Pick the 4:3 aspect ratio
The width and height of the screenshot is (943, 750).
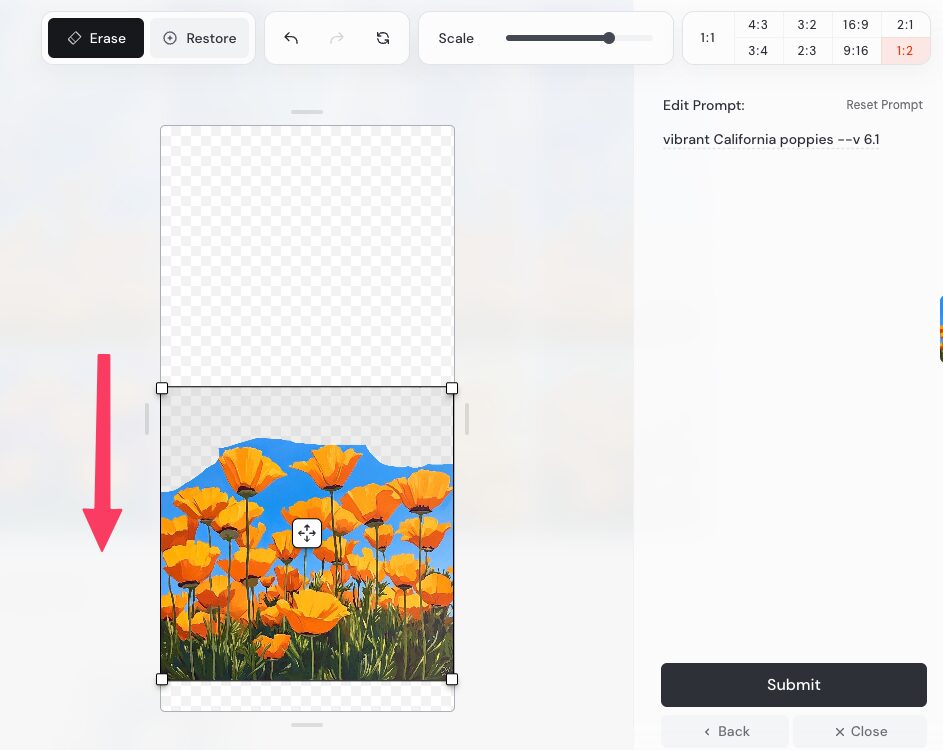point(758,25)
